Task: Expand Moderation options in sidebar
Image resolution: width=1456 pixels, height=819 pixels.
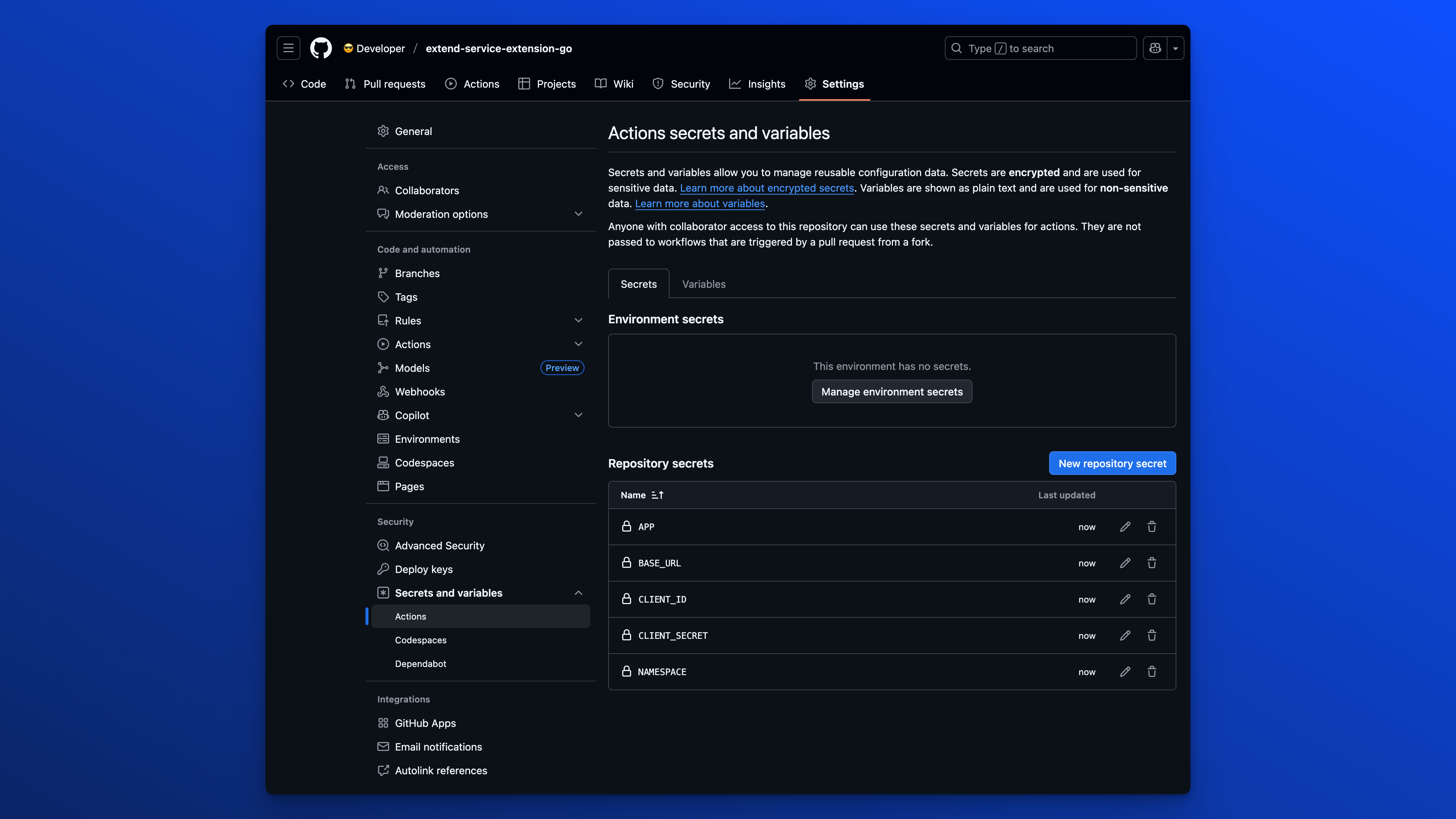Action: [x=578, y=214]
